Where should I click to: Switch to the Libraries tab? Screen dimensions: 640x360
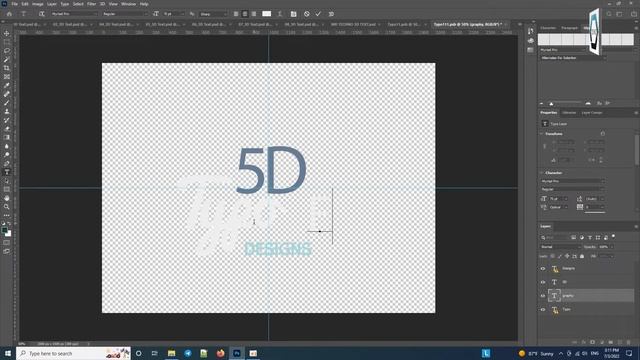(569, 113)
